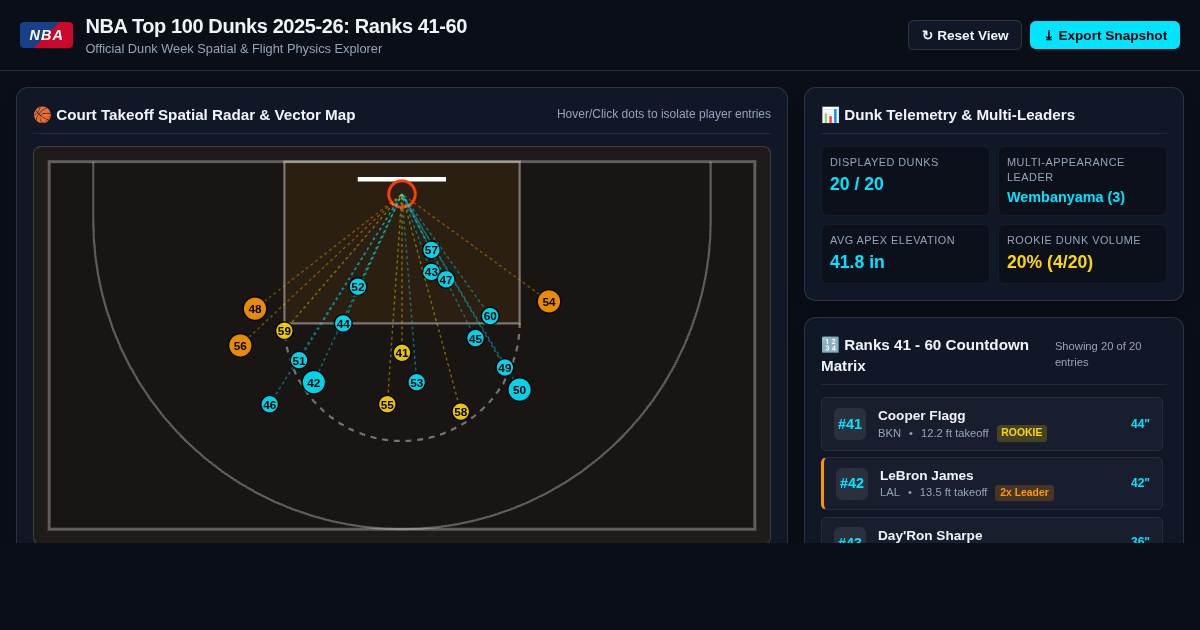Open the #43 Day'Ron Sharpe entry
Screen dimensions: 1200x630
click(x=992, y=531)
